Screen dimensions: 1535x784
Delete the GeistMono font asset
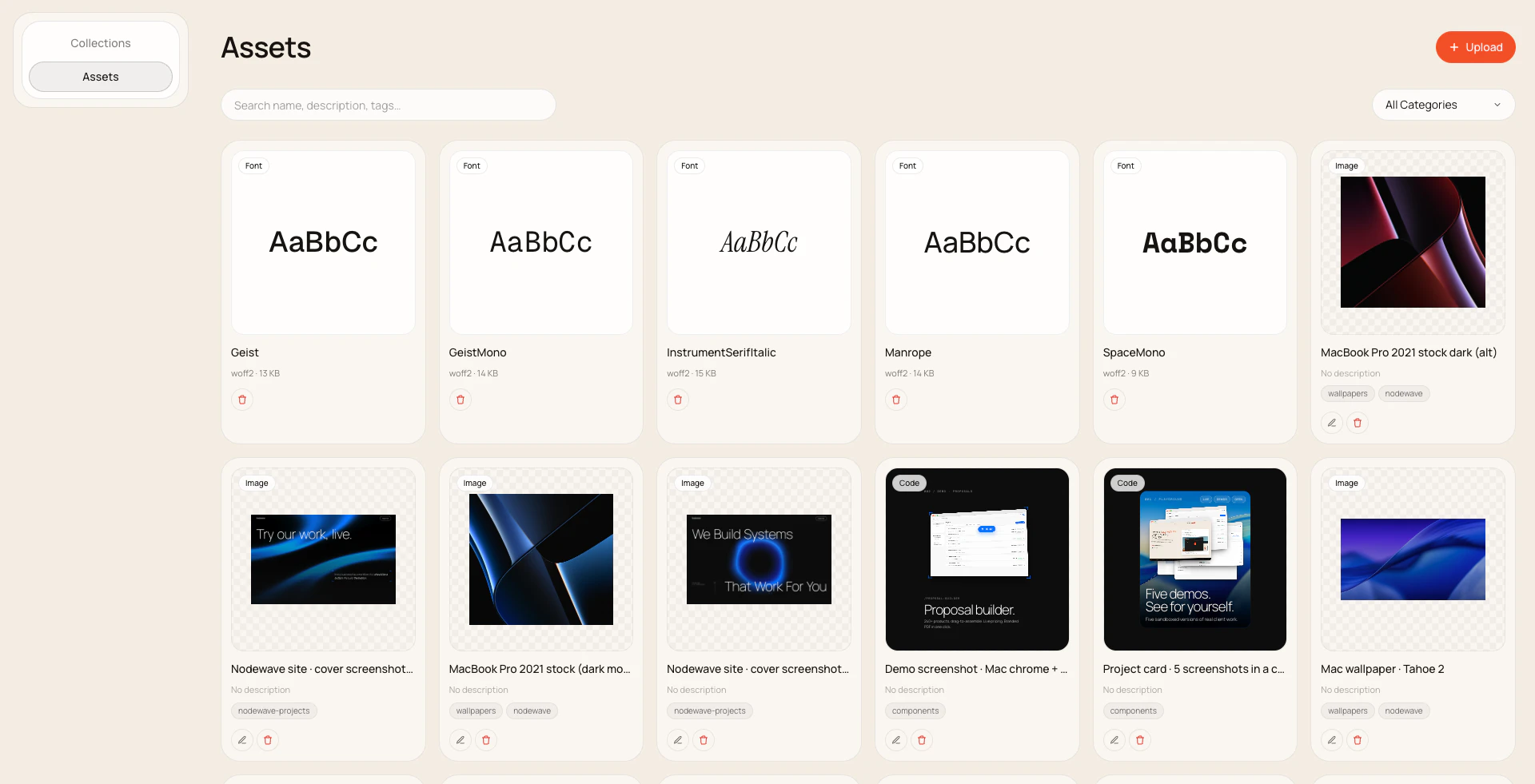(460, 400)
